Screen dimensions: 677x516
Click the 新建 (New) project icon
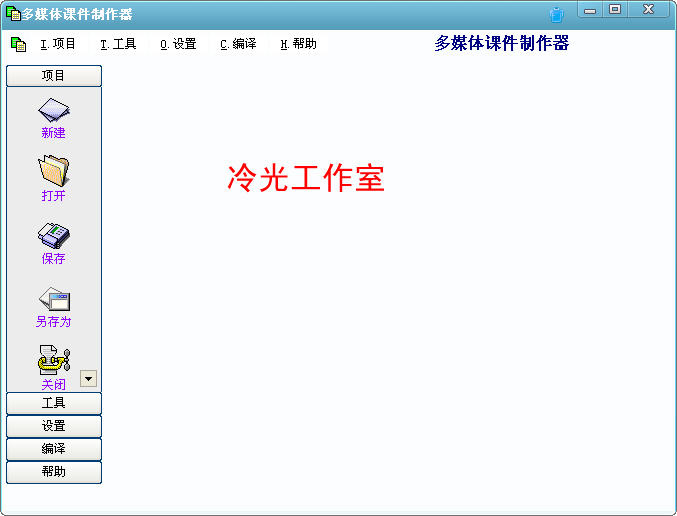click(x=54, y=110)
